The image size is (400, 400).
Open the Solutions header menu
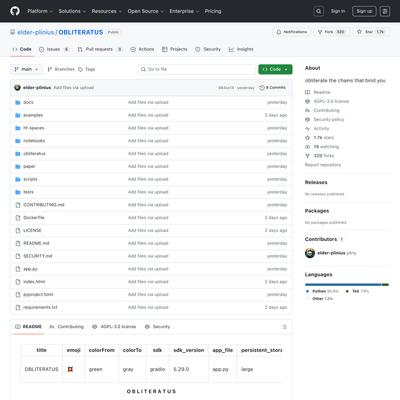(x=72, y=11)
